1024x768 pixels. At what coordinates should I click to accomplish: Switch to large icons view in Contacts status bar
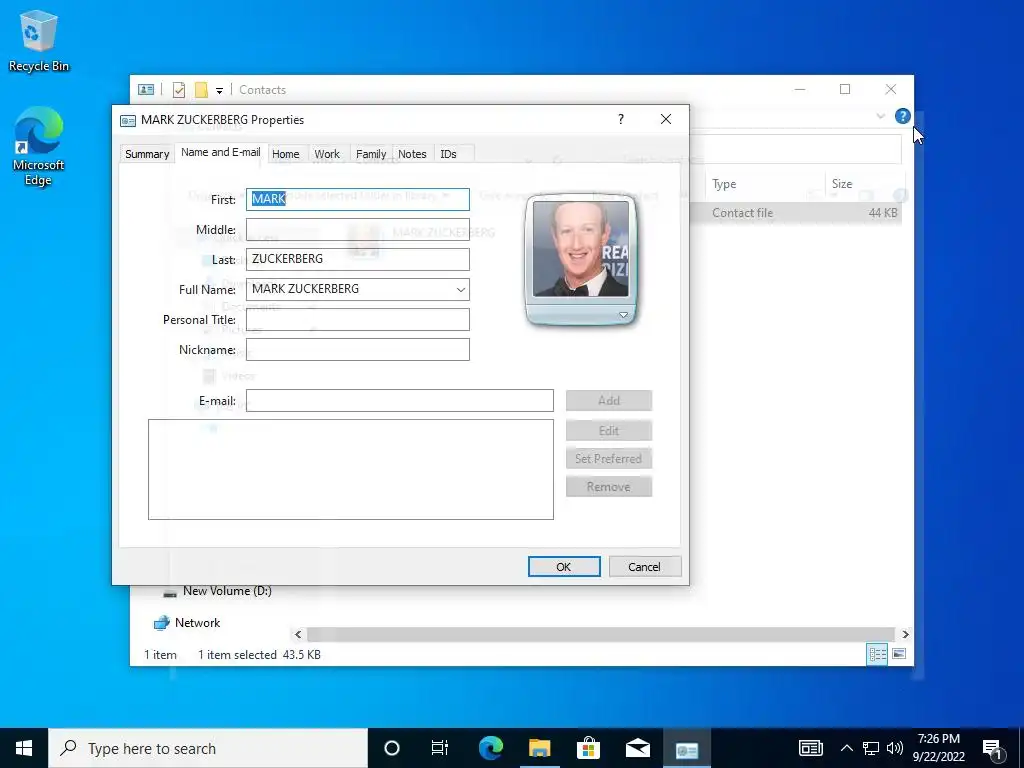[x=899, y=654]
